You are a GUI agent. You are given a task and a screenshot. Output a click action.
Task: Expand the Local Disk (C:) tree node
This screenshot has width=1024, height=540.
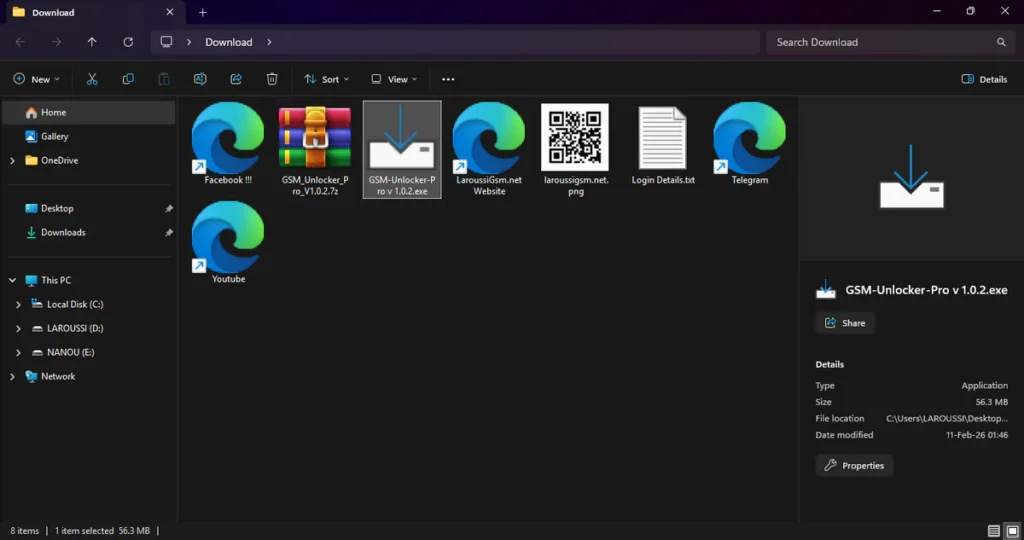(x=18, y=304)
